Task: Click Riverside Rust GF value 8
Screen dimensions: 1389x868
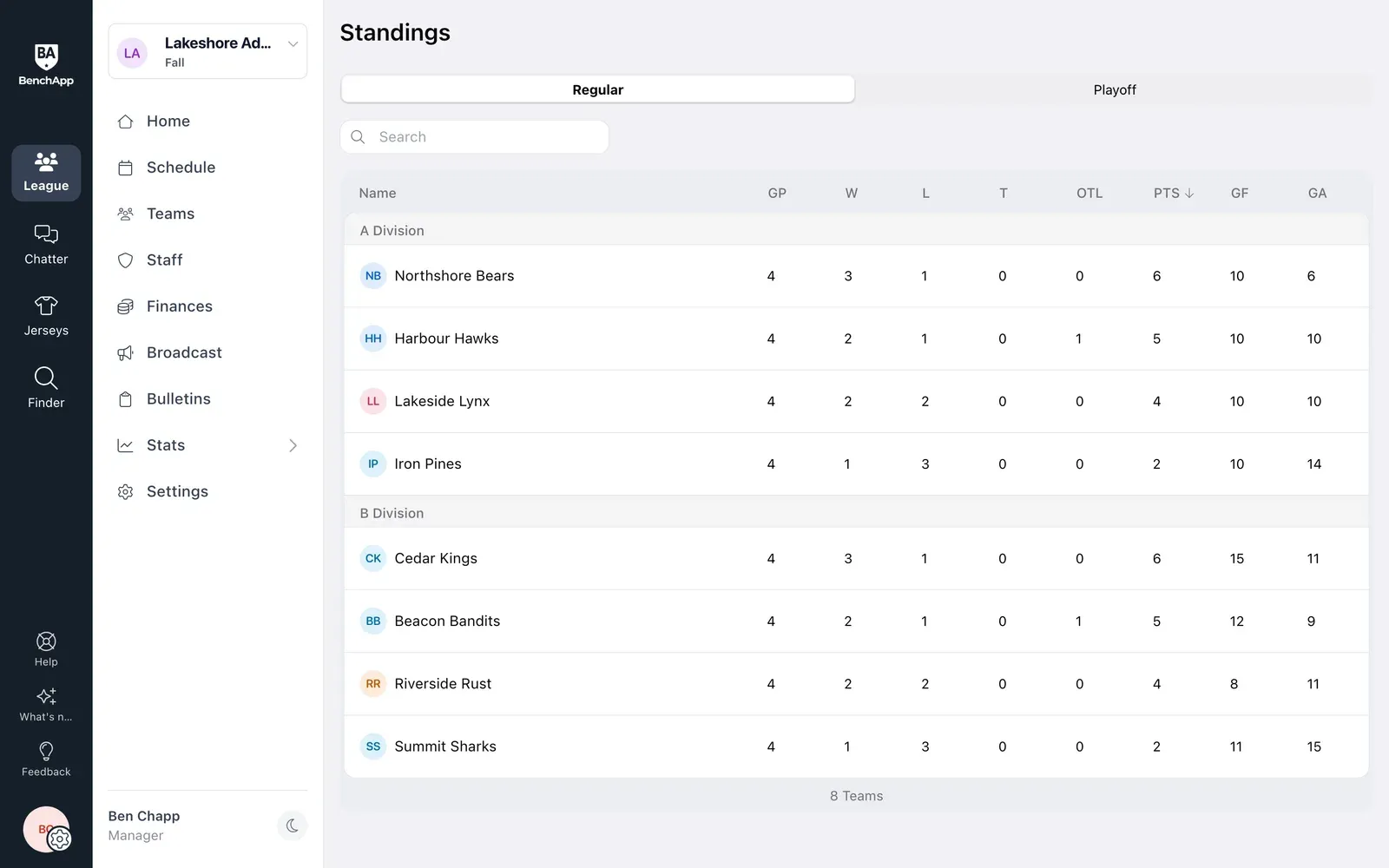Action: click(x=1234, y=684)
